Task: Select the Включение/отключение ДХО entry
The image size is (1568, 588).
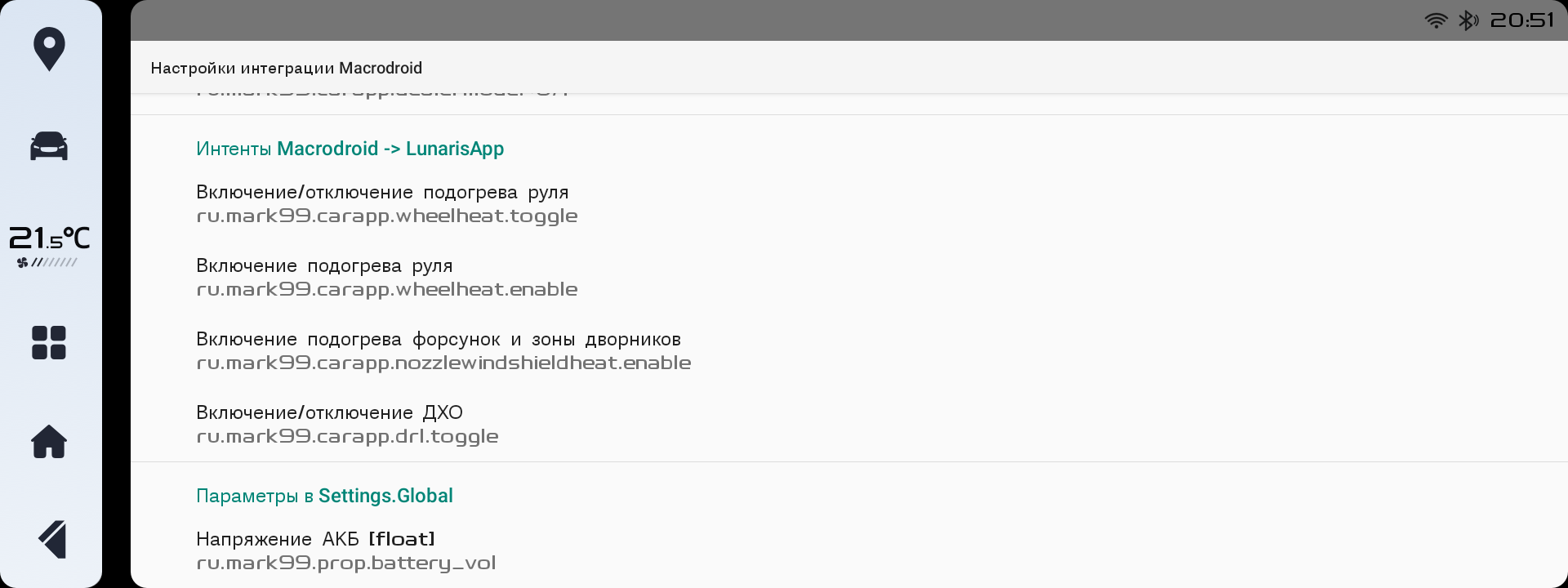Action: pos(849,425)
